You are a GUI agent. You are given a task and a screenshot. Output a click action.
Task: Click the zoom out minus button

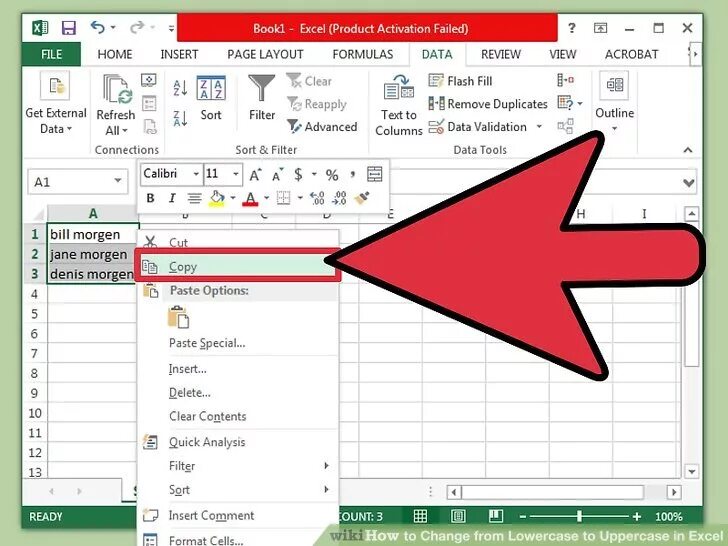523,516
